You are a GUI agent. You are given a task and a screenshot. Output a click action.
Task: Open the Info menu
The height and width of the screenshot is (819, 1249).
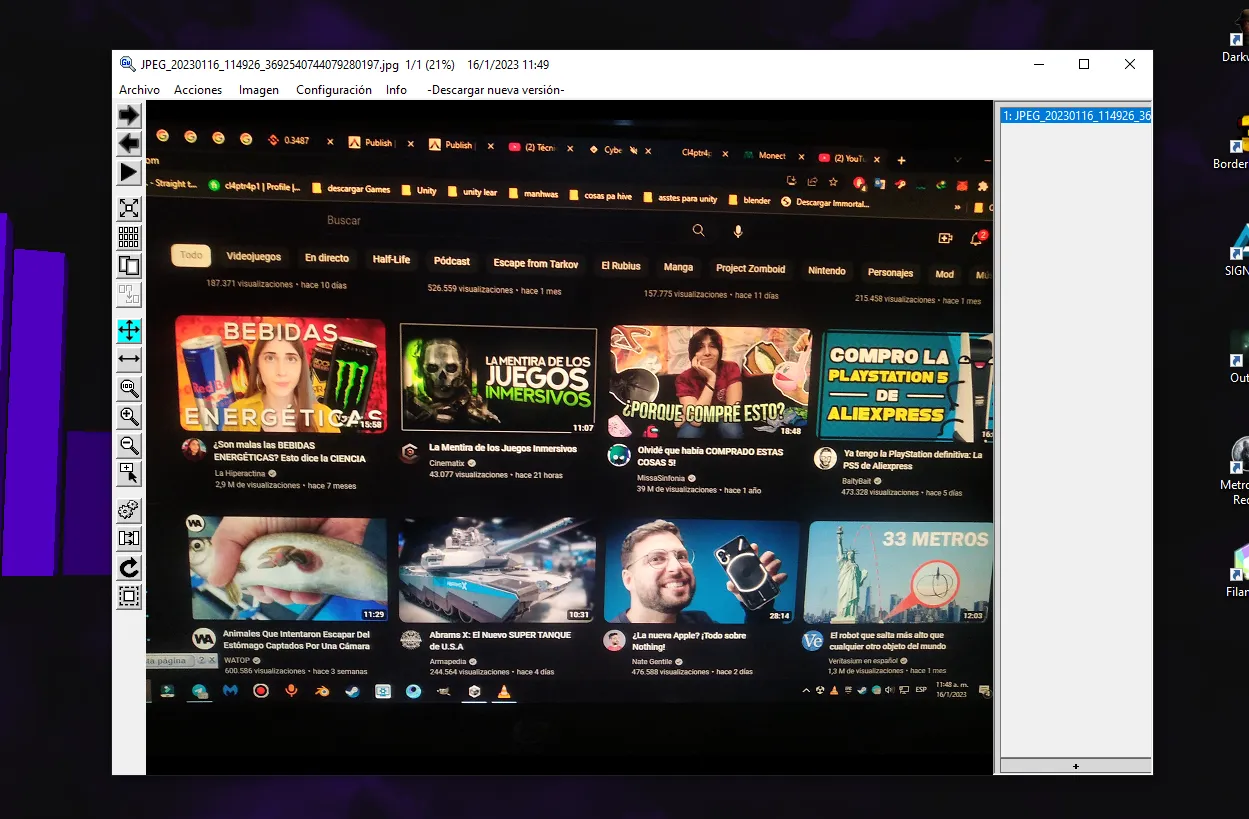(396, 90)
